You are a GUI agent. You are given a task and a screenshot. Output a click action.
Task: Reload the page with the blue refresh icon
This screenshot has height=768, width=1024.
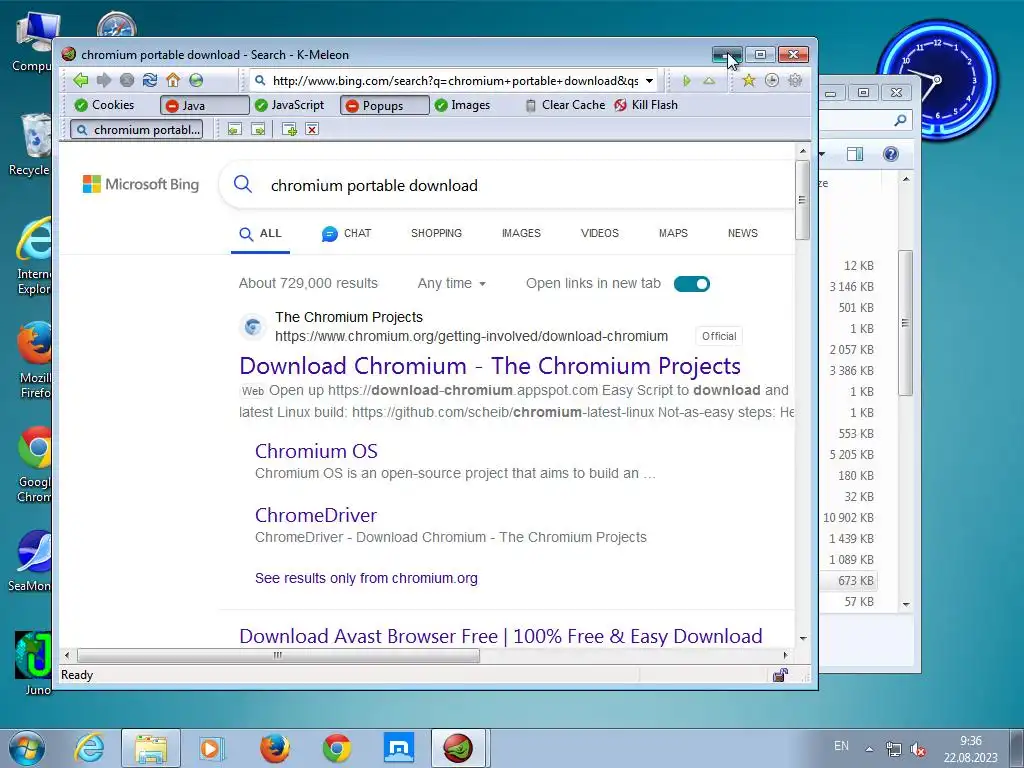150,80
